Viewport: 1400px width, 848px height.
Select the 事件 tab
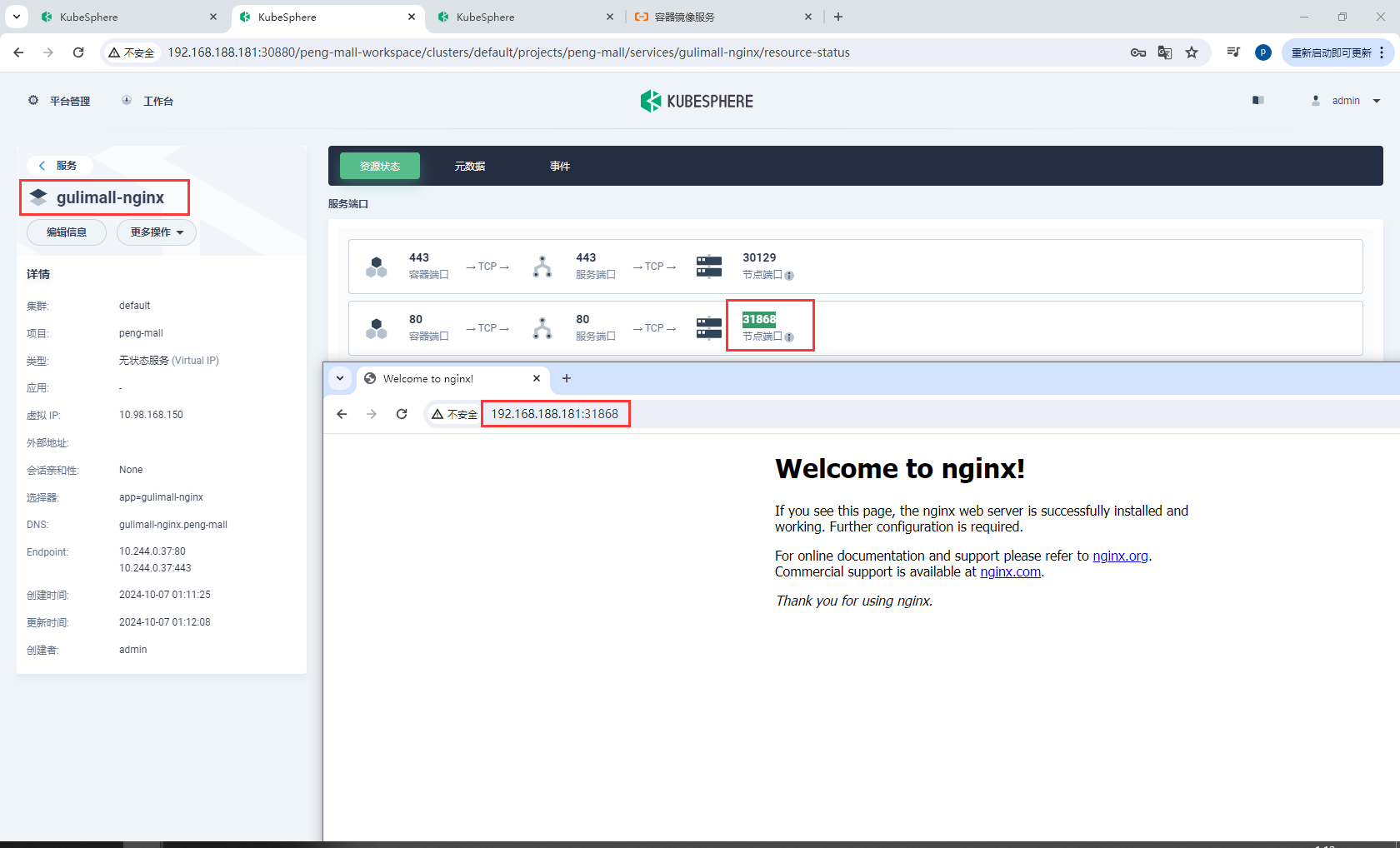coord(560,166)
